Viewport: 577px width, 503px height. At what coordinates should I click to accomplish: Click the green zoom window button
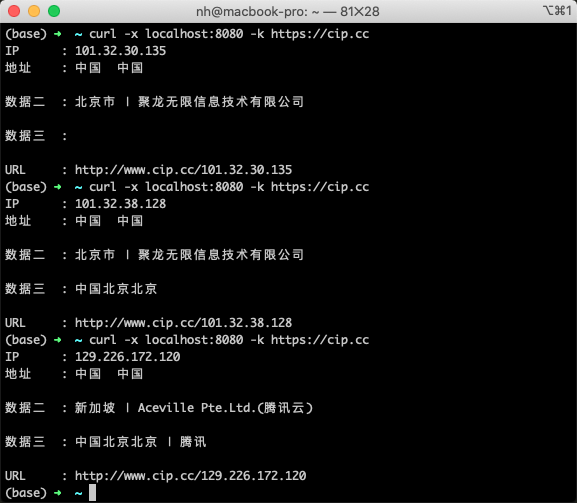pyautogui.click(x=54, y=11)
